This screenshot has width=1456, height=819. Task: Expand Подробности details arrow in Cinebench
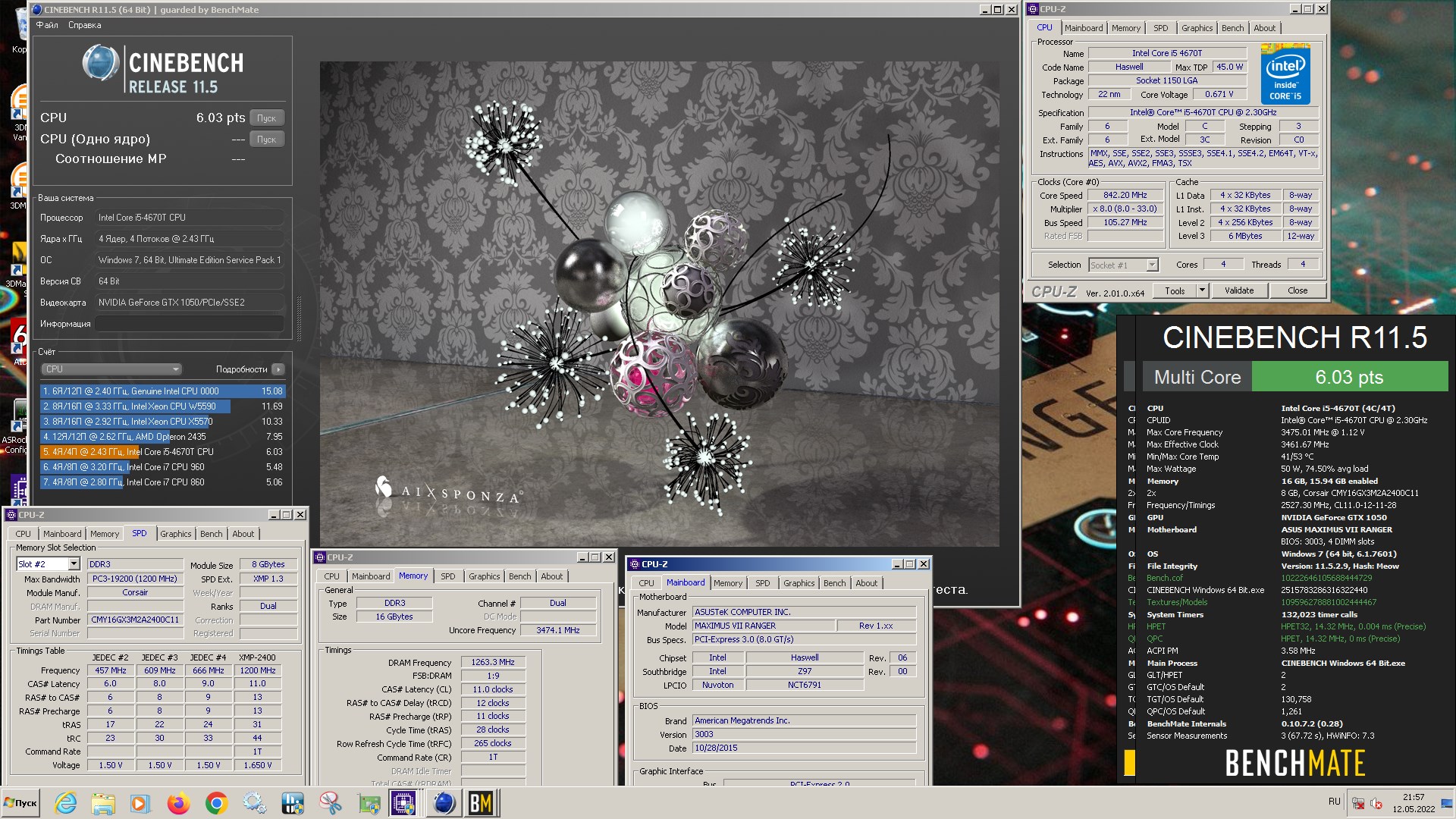[x=278, y=369]
